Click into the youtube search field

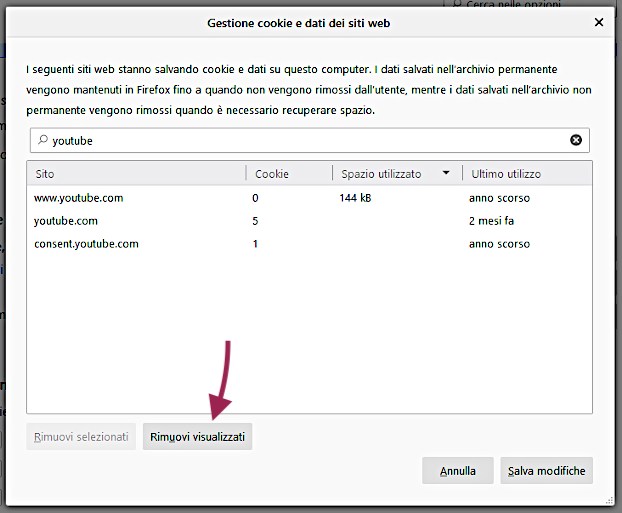point(310,140)
